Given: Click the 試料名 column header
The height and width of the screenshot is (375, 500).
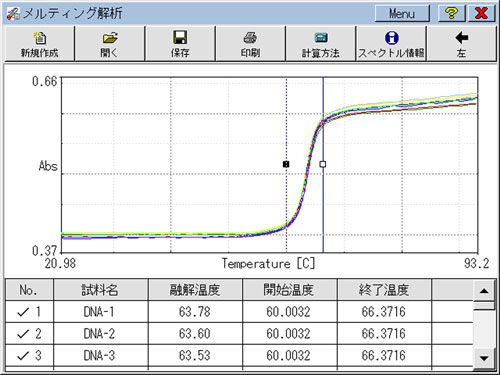Looking at the screenshot, I should click(x=101, y=290).
